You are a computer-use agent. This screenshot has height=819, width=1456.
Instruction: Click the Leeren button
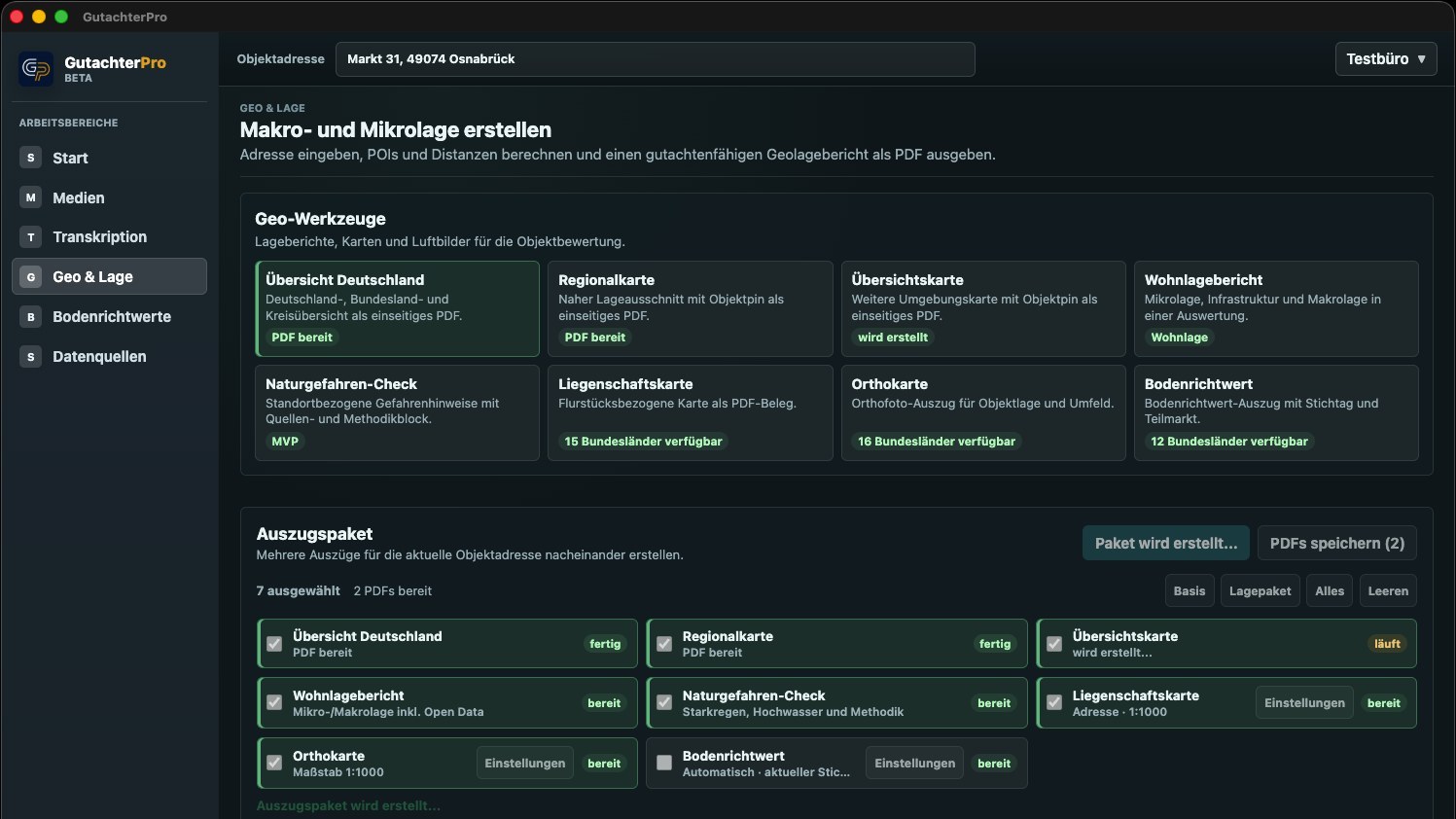[1388, 590]
